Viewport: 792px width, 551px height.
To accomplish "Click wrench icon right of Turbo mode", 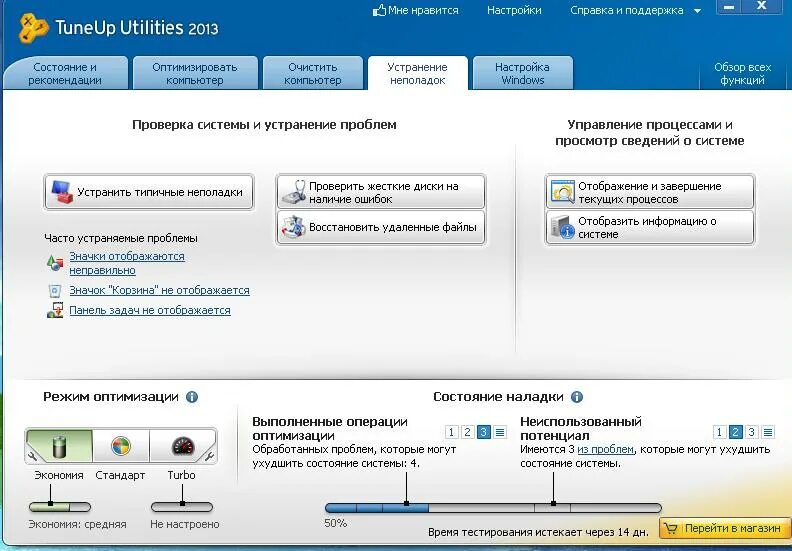I will coord(209,457).
